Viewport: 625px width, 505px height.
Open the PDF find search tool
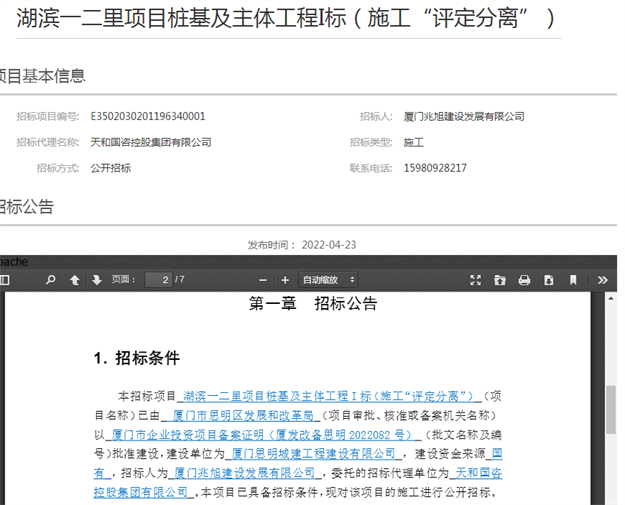[x=51, y=280]
